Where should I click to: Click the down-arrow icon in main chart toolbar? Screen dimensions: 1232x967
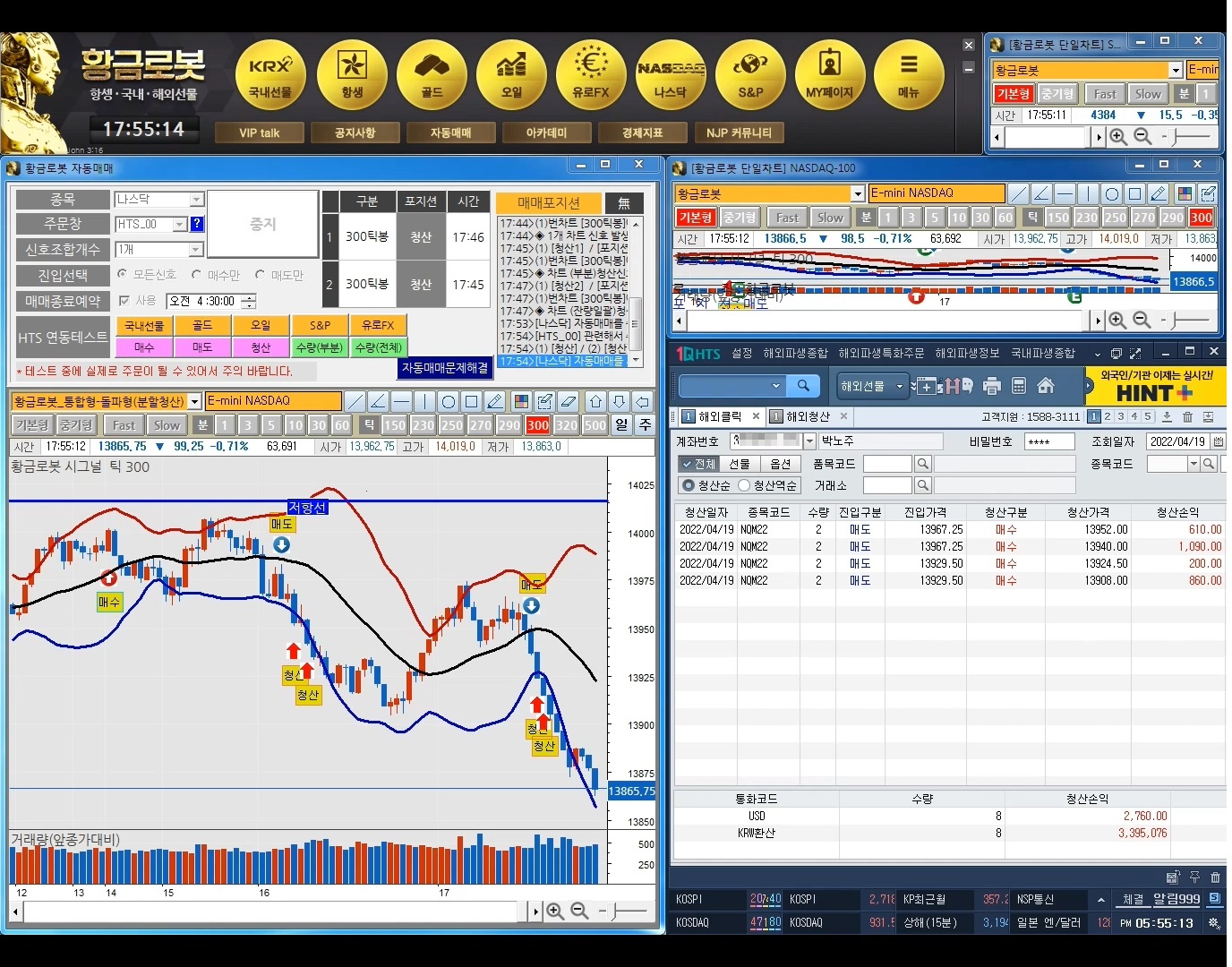(619, 401)
